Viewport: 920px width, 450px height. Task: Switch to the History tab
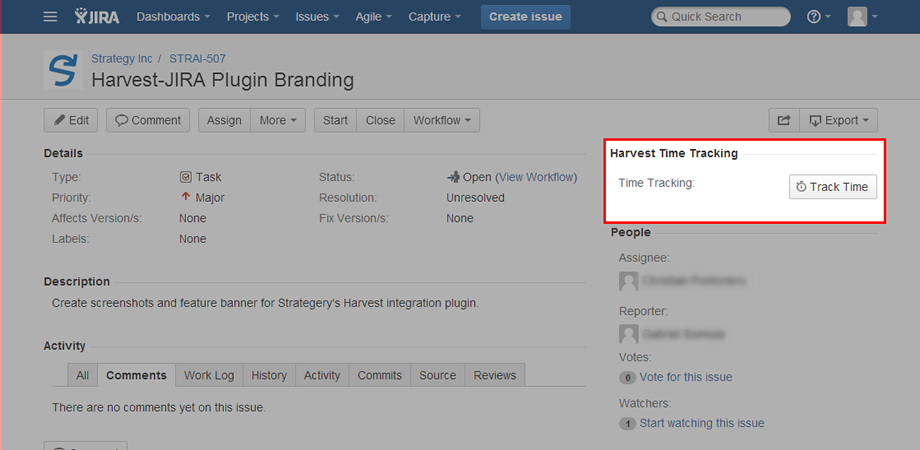click(269, 375)
